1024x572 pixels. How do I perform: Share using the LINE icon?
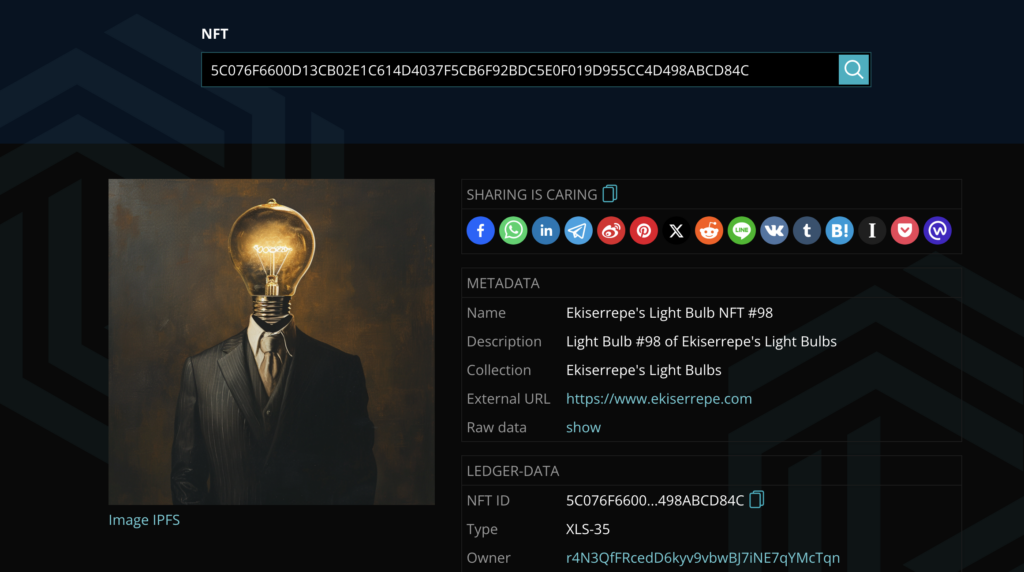742,231
